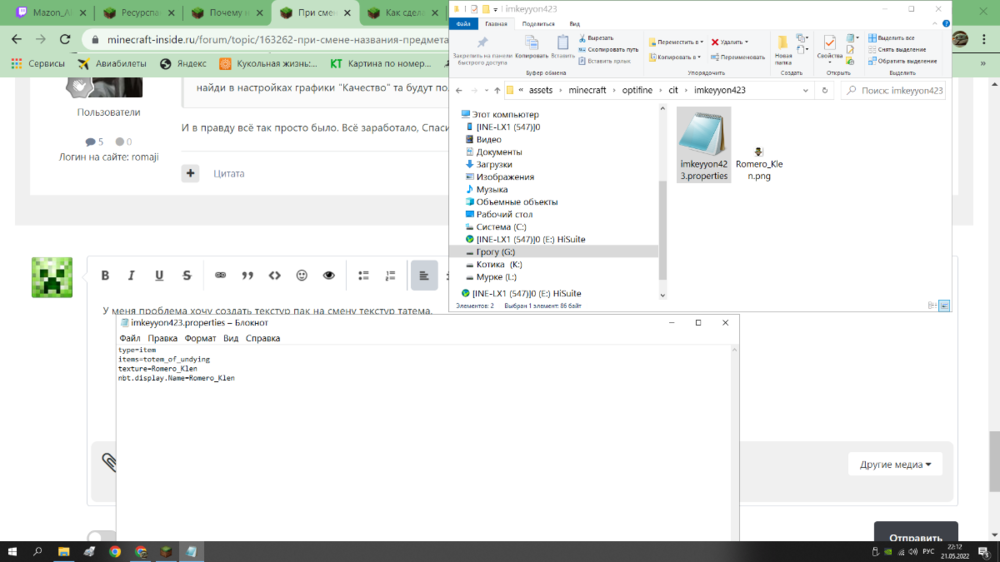This screenshot has width=1000, height=562.
Task: Click the Цитата quote link
Action: pos(229,174)
